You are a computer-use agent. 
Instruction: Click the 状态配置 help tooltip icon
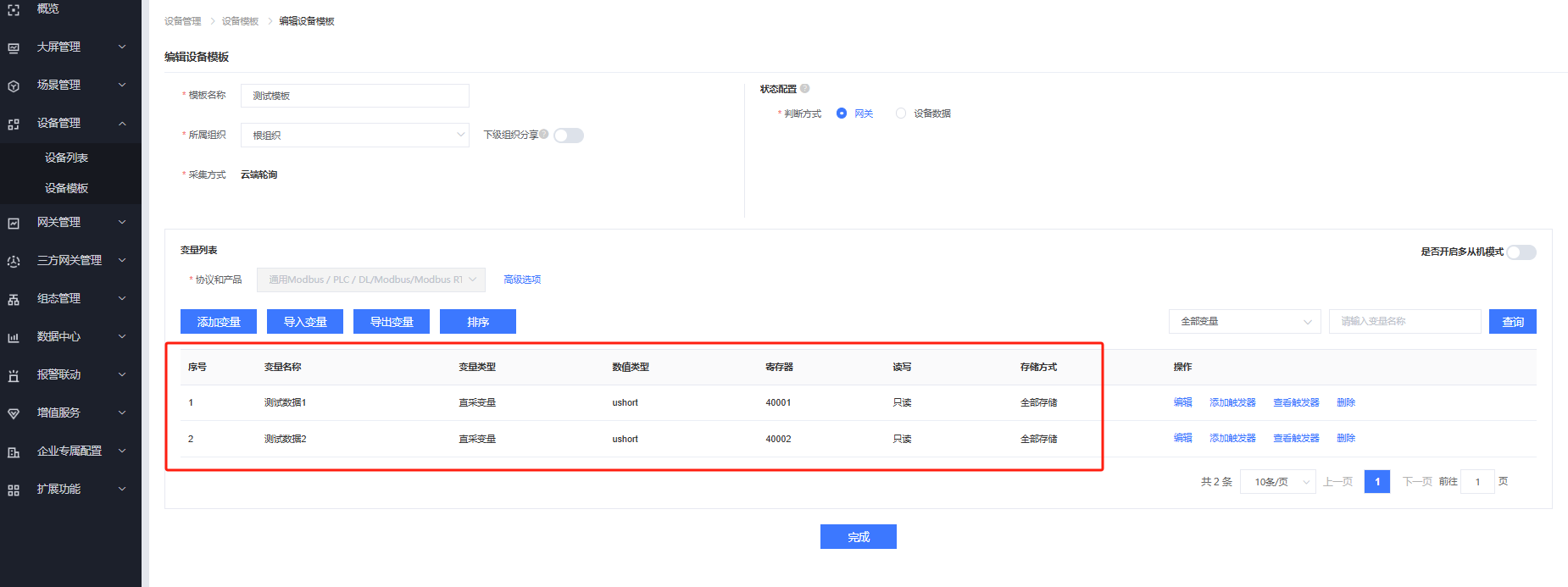click(805, 88)
